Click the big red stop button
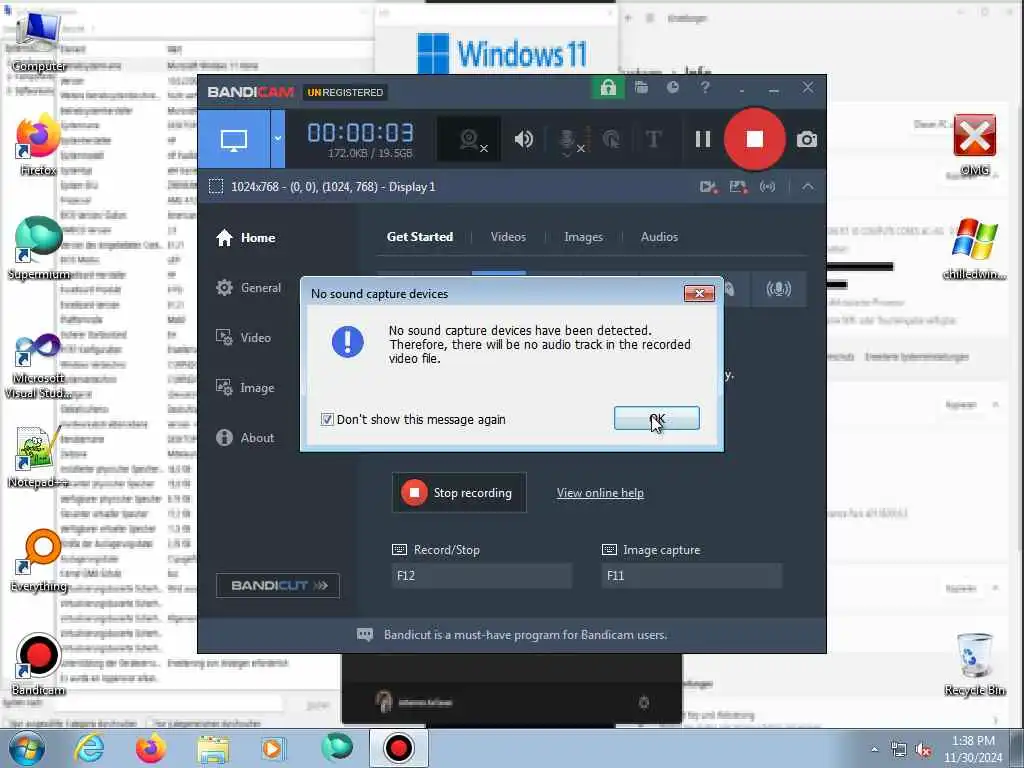 (754, 139)
